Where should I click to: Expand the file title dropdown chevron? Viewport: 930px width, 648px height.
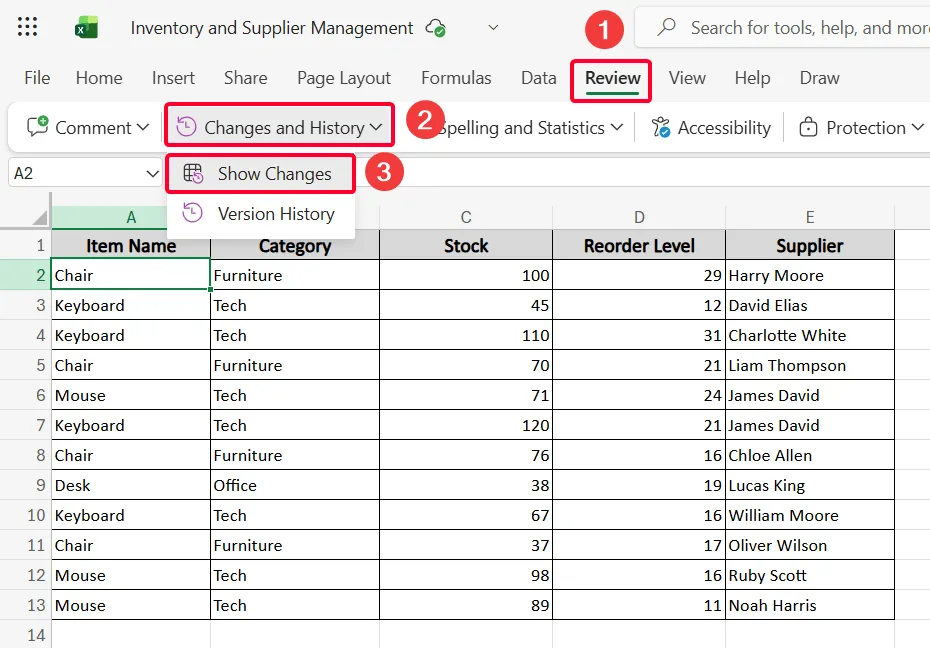pos(493,27)
